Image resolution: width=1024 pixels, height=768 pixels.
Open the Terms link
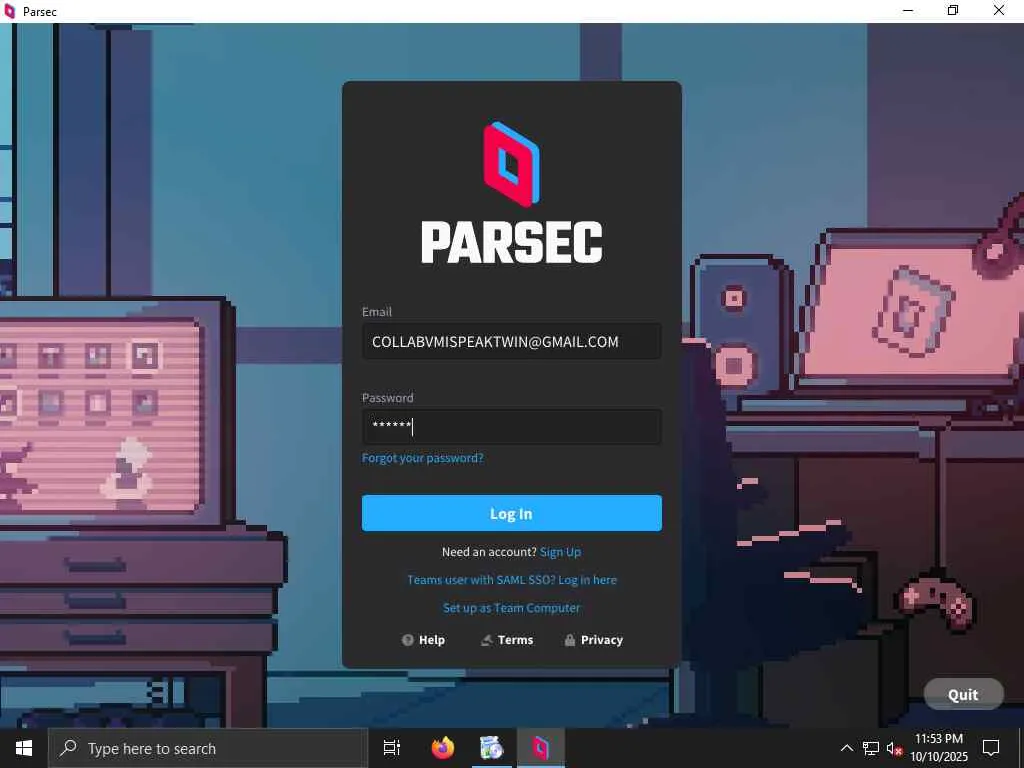pyautogui.click(x=507, y=640)
